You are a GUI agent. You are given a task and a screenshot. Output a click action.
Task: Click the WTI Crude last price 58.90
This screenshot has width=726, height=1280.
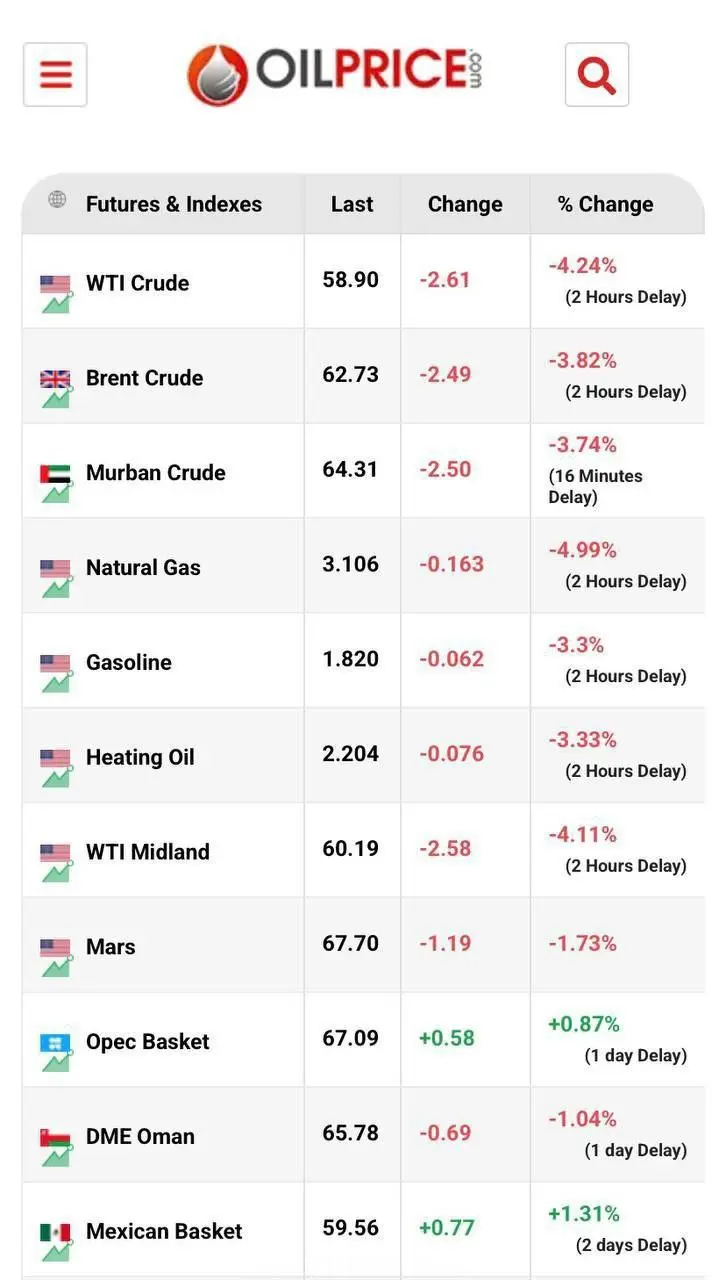pos(350,280)
